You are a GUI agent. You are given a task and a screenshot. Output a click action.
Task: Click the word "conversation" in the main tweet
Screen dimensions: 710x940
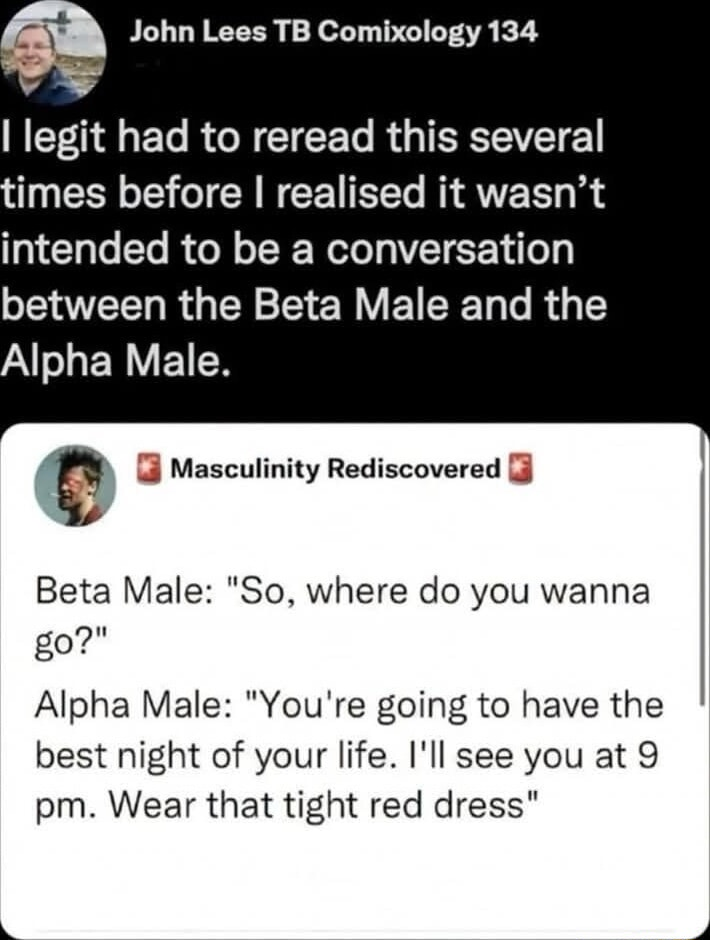[452, 249]
